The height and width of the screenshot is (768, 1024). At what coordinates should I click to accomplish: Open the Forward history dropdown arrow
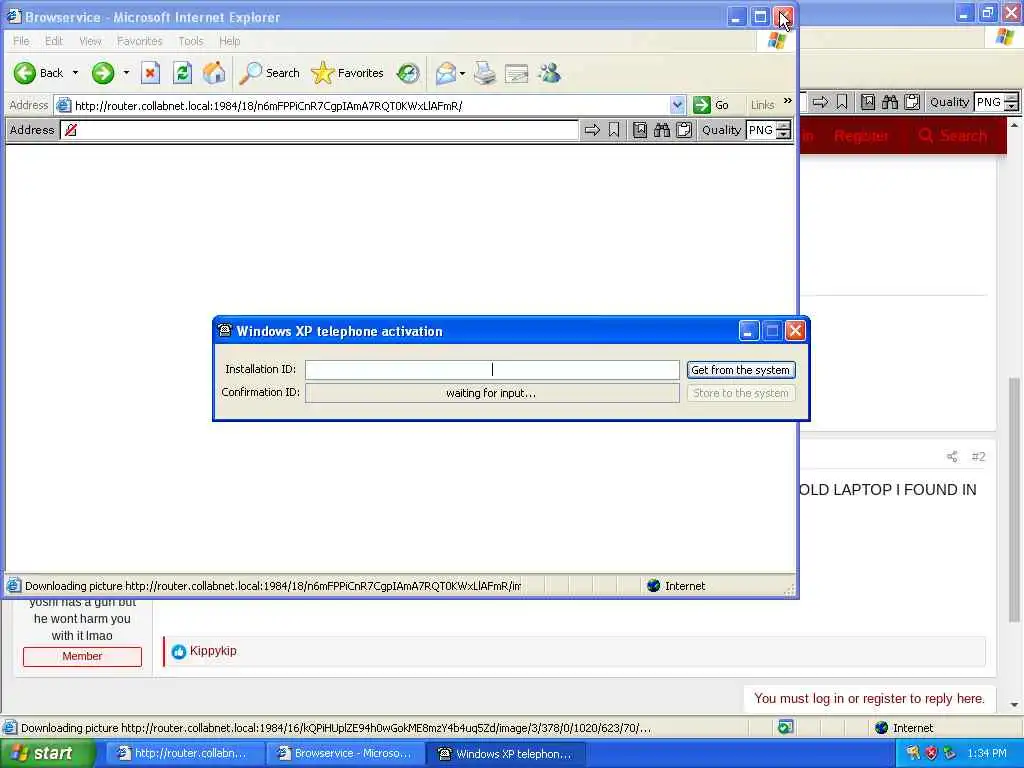126,73
